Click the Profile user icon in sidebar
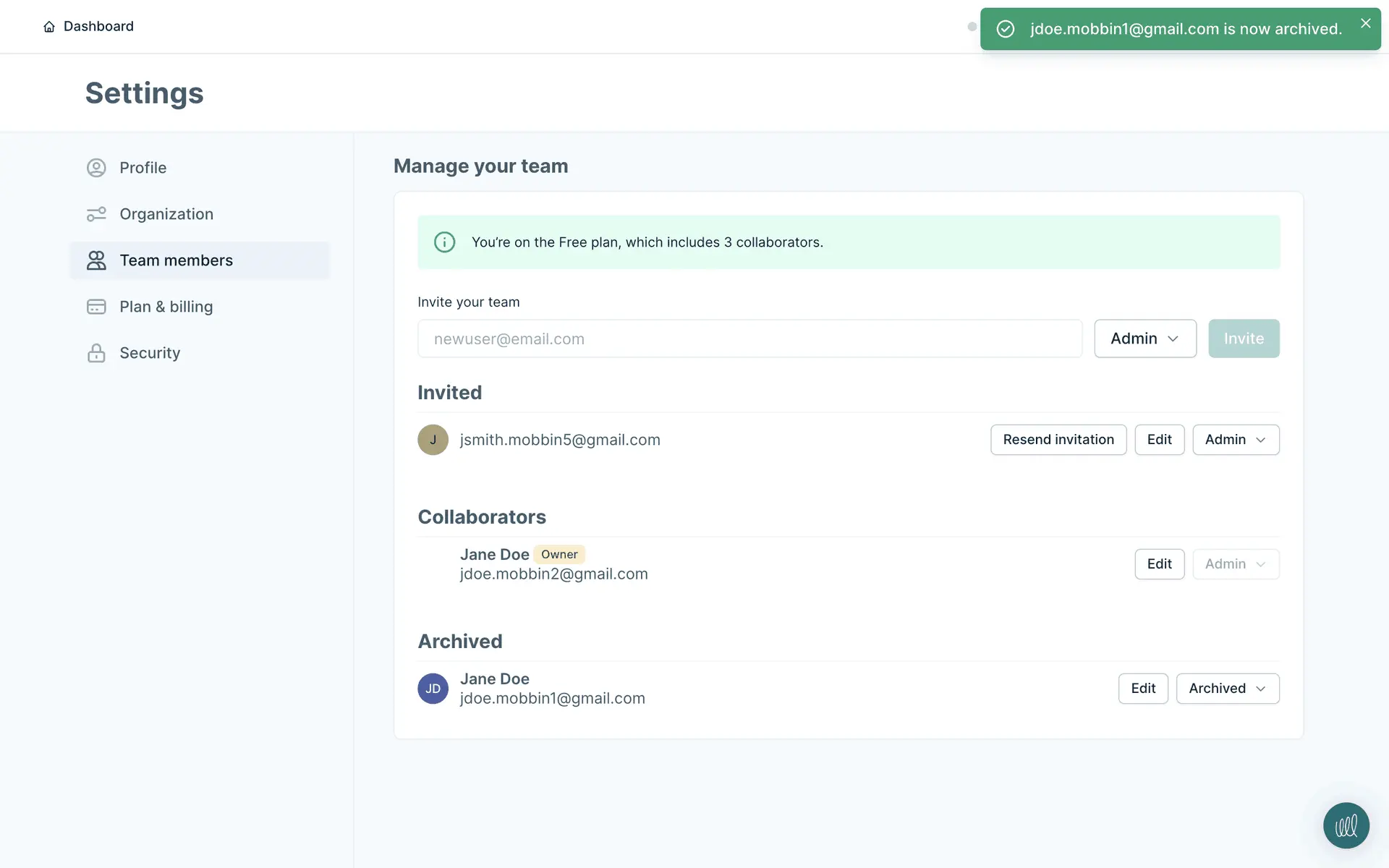 point(96,168)
